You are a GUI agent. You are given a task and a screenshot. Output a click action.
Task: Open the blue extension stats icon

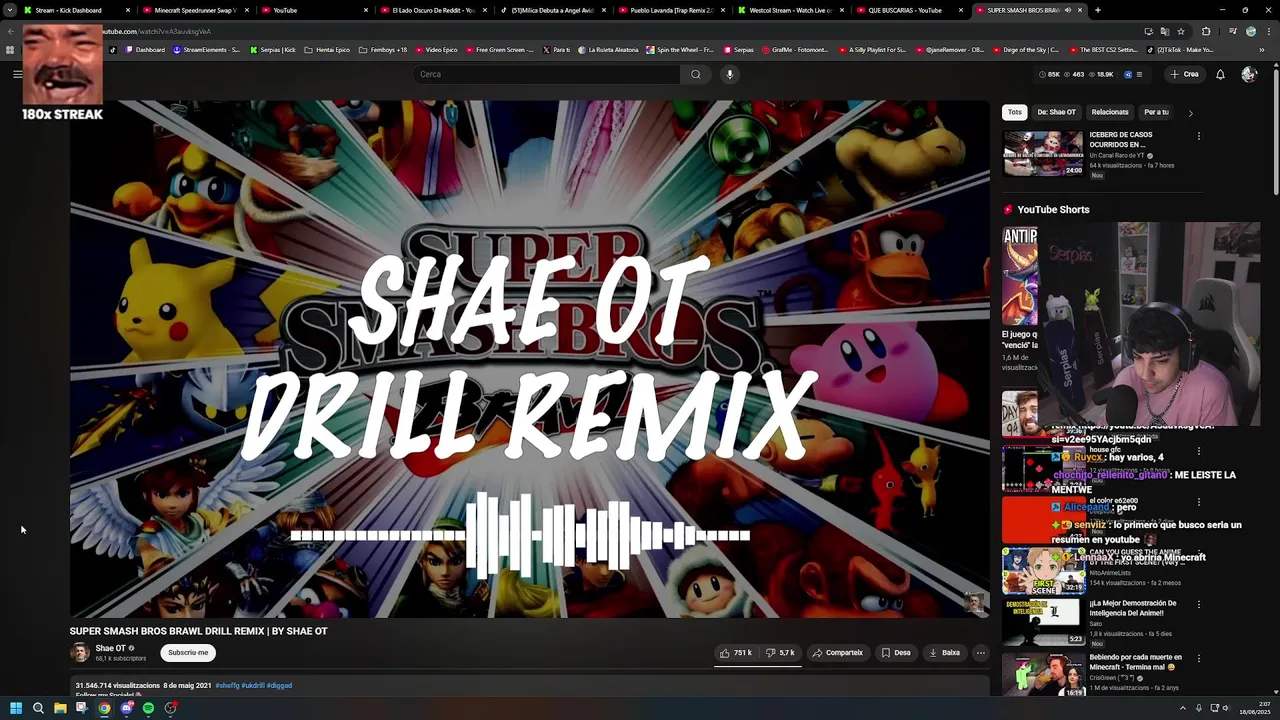click(x=1128, y=74)
